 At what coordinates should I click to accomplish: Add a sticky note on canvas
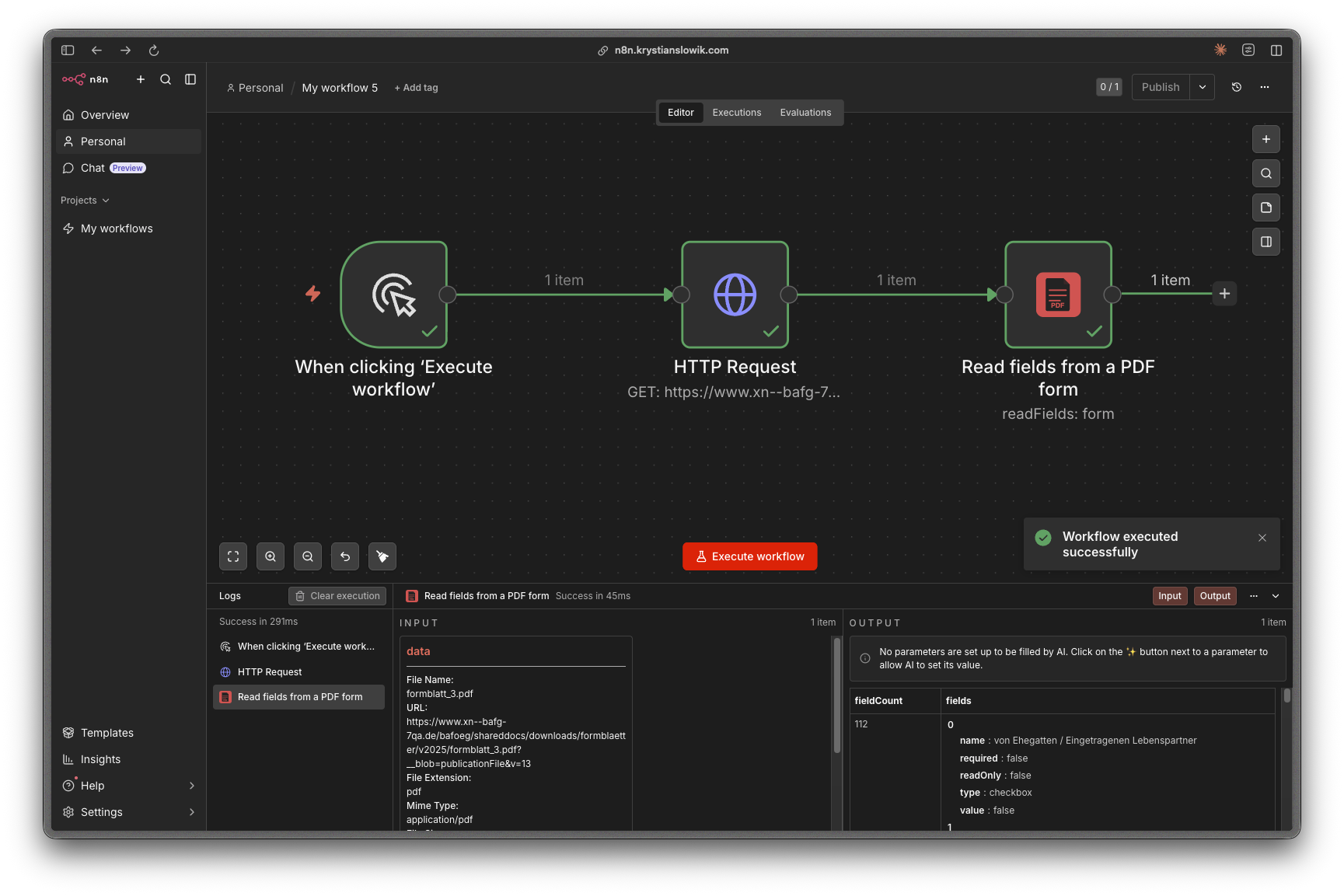coord(1266,207)
